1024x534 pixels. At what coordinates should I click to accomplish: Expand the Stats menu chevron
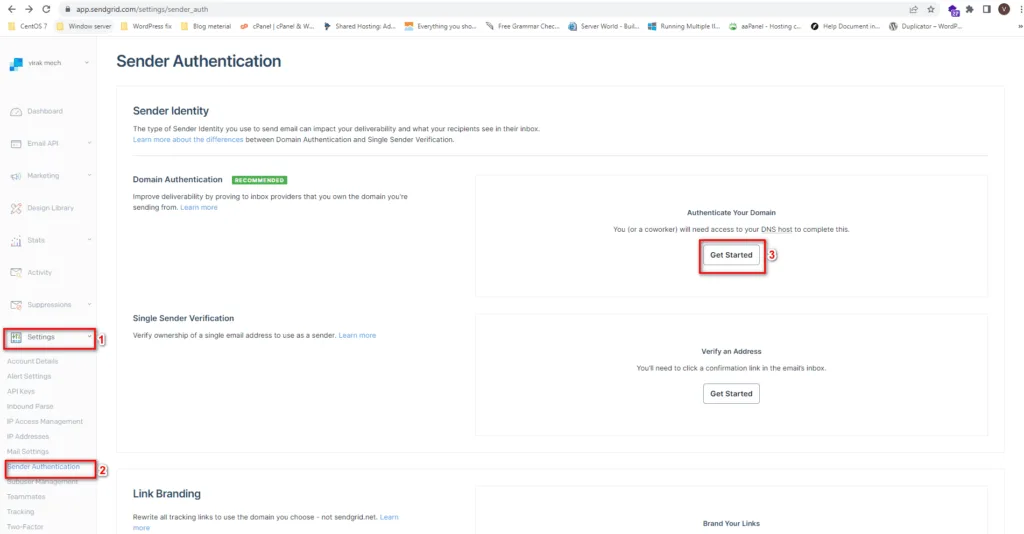pyautogui.click(x=89, y=240)
